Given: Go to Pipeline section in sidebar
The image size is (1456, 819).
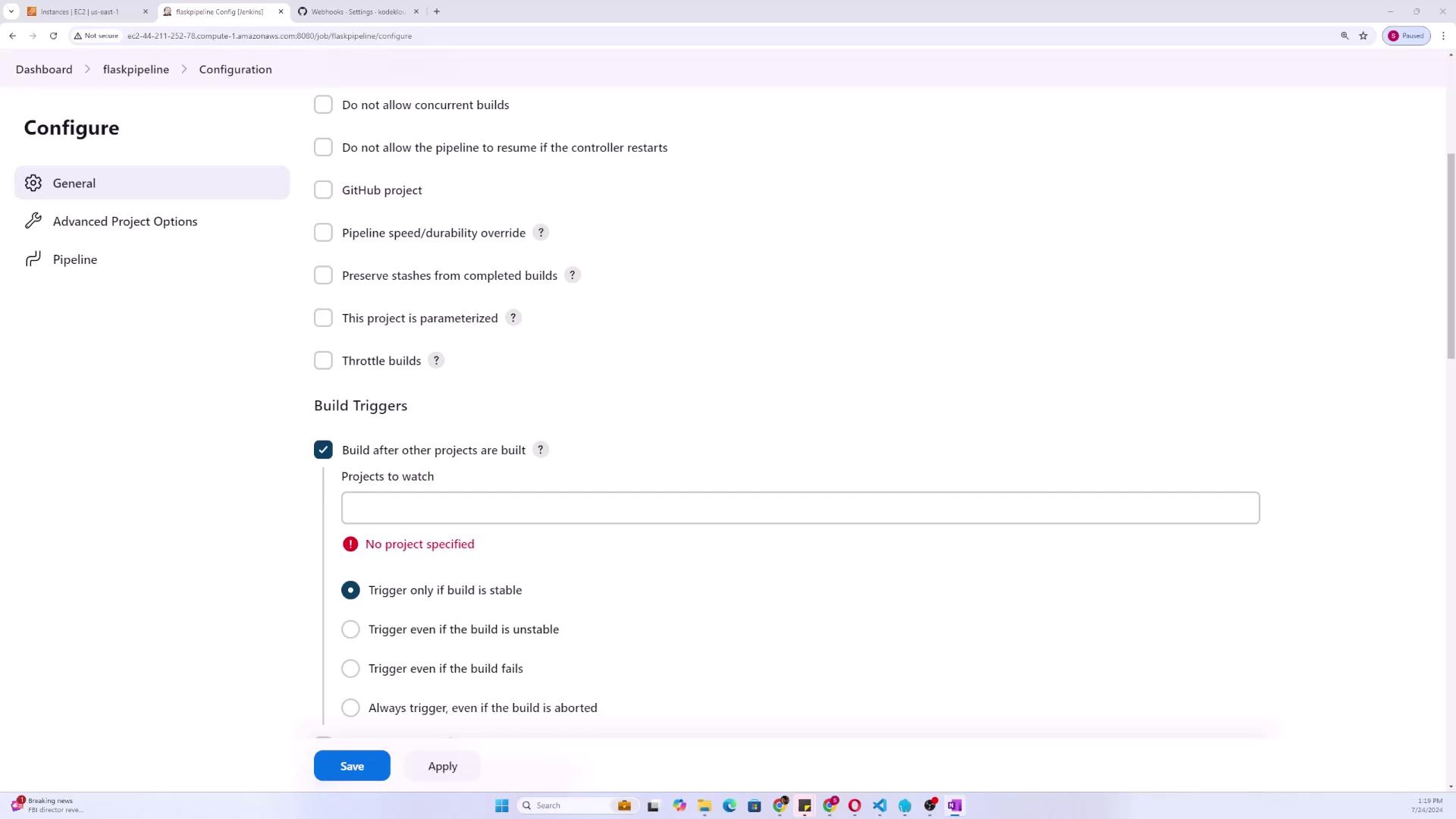Looking at the screenshot, I should click(75, 259).
